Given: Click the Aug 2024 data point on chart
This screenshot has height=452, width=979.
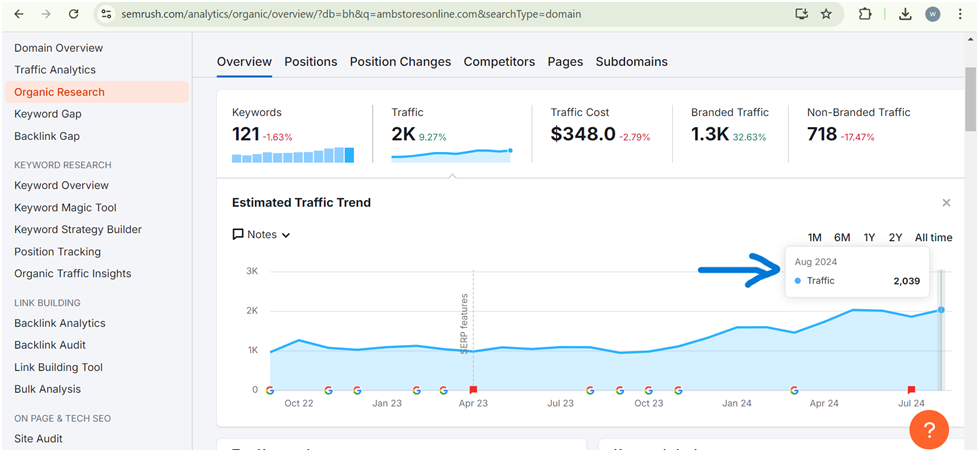Looking at the screenshot, I should 941,310.
